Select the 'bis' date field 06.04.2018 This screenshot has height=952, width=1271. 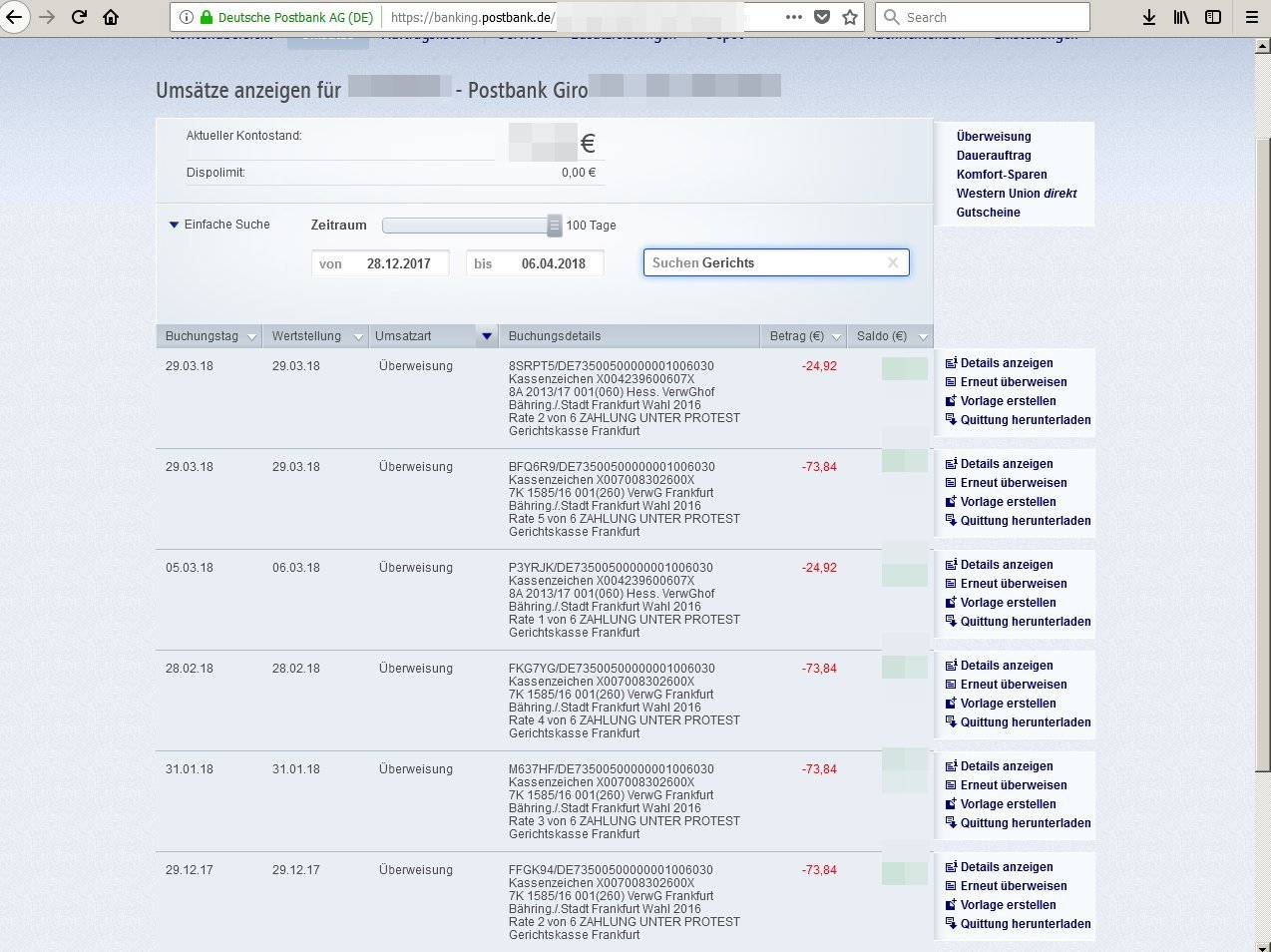coord(535,263)
